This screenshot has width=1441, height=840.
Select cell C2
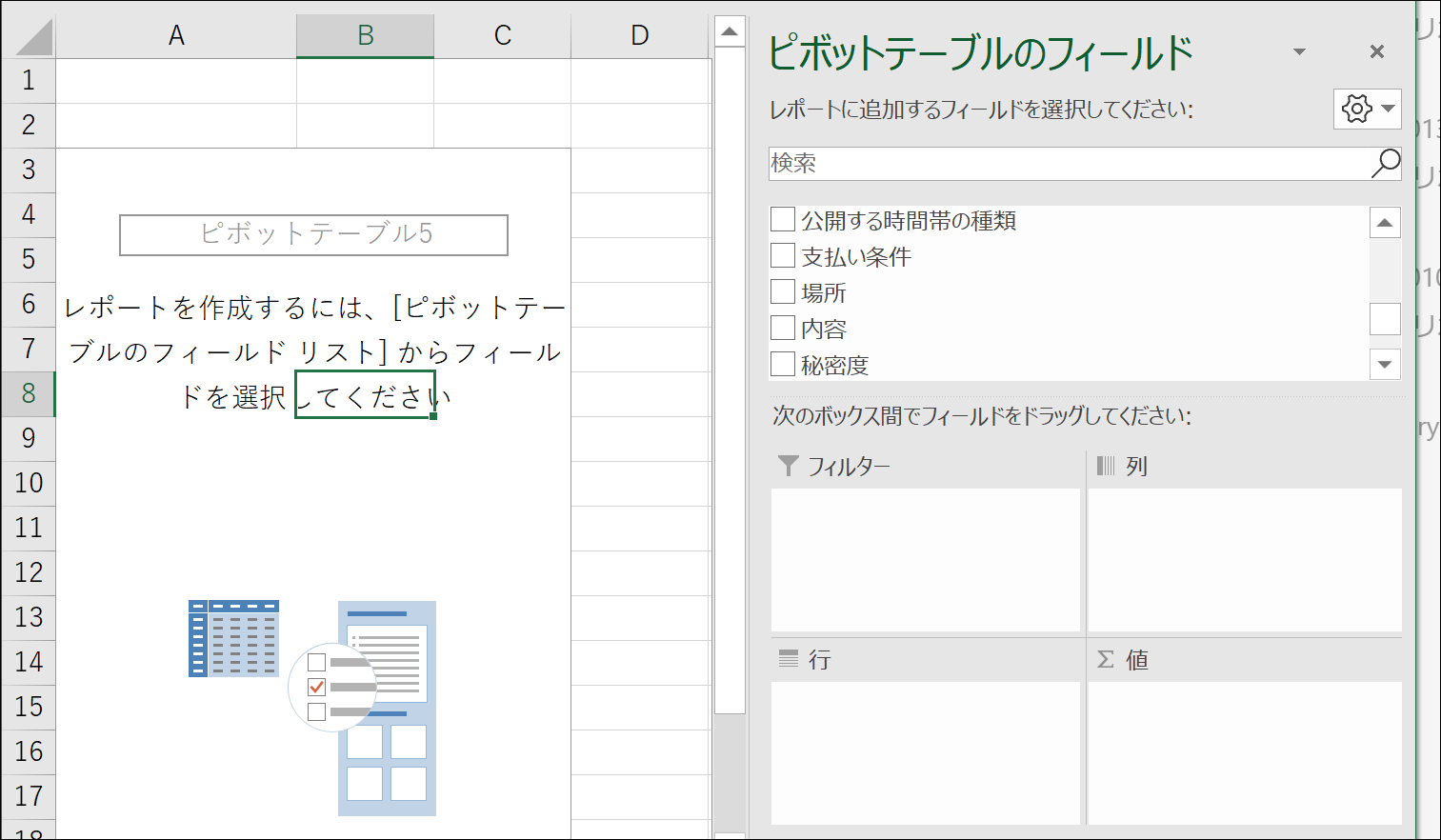[x=502, y=126]
